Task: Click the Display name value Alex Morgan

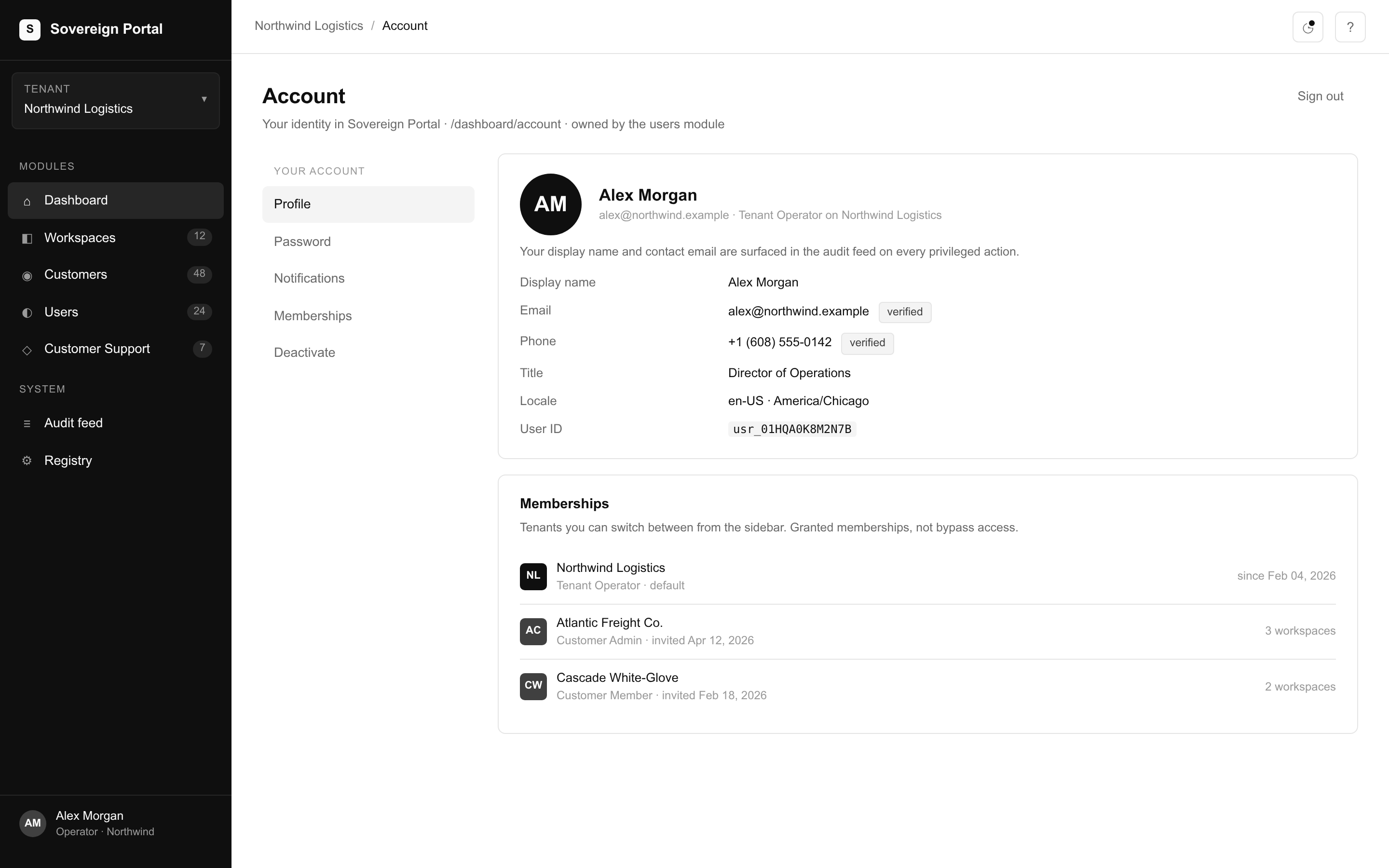Action: (x=763, y=283)
